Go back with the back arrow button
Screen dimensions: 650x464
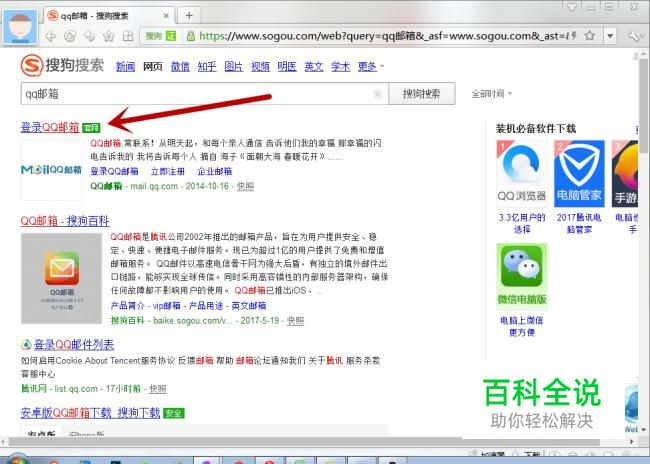point(51,36)
